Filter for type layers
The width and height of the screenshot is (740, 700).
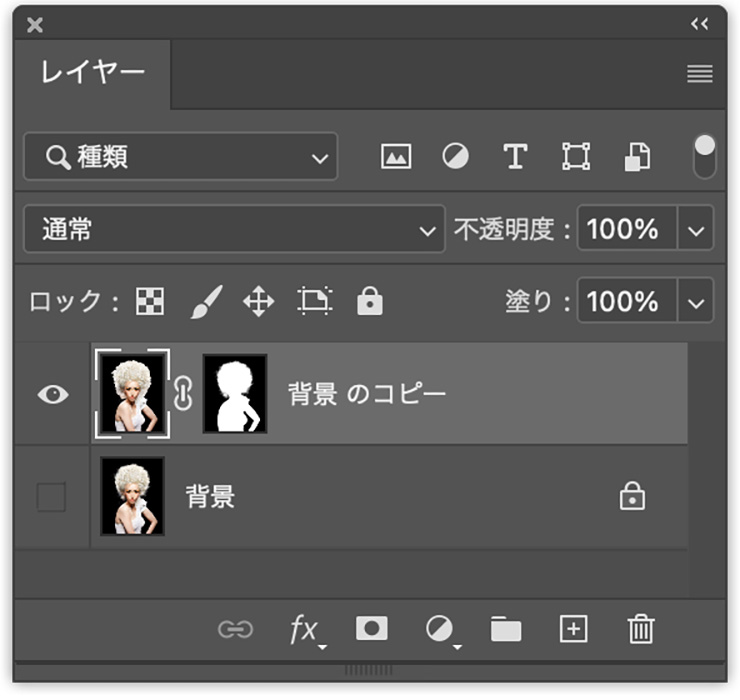(x=515, y=157)
